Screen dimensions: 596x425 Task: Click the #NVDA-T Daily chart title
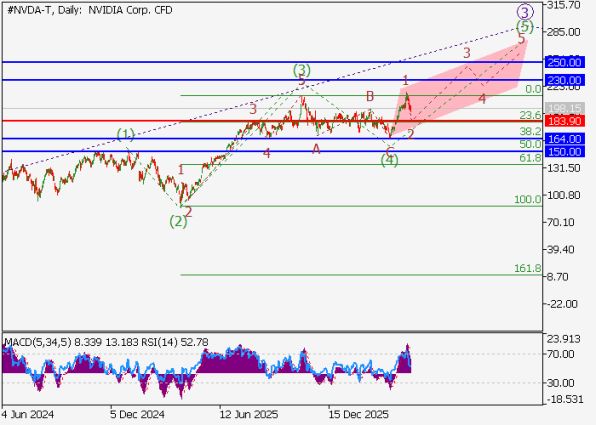pyautogui.click(x=90, y=10)
